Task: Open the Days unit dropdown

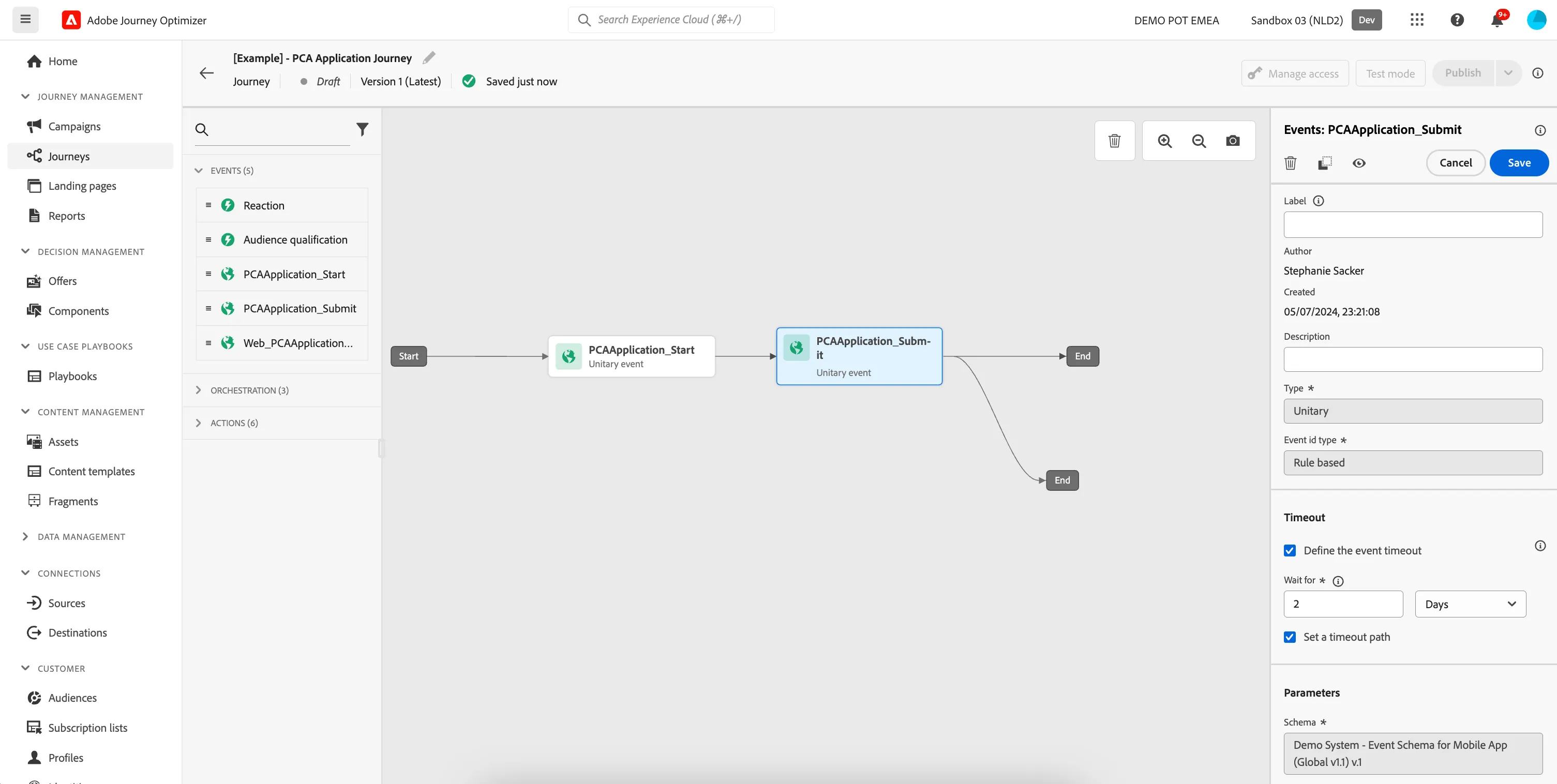Action: tap(1470, 604)
